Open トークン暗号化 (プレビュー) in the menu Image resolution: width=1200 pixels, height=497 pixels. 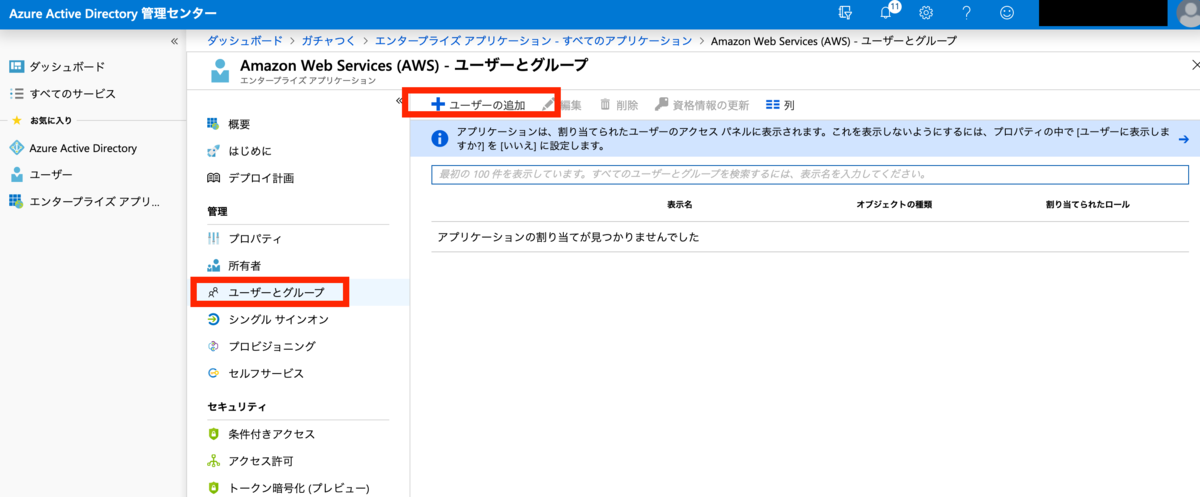click(298, 488)
